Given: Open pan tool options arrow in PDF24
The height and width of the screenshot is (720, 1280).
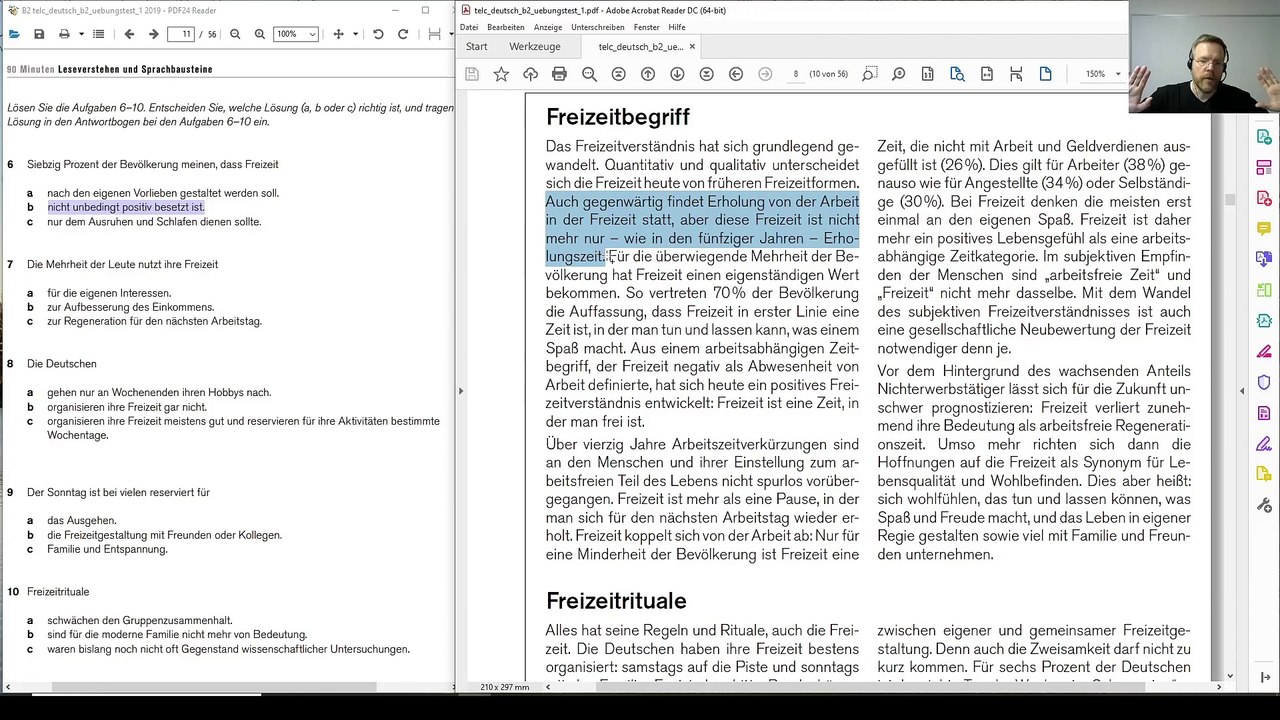Looking at the screenshot, I should pos(353,34).
